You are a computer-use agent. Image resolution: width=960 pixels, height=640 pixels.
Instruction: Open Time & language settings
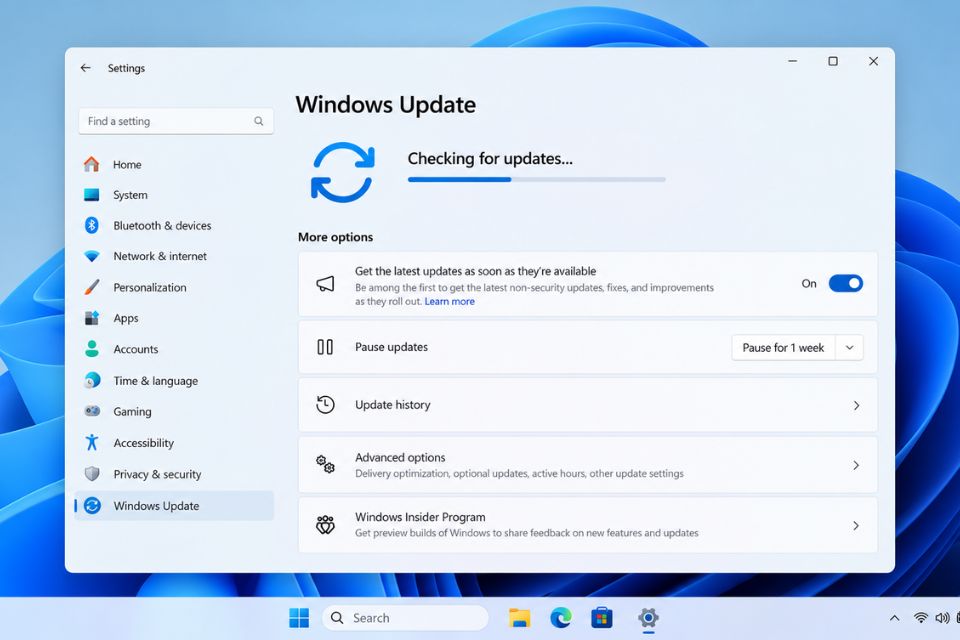pyautogui.click(x=173, y=380)
